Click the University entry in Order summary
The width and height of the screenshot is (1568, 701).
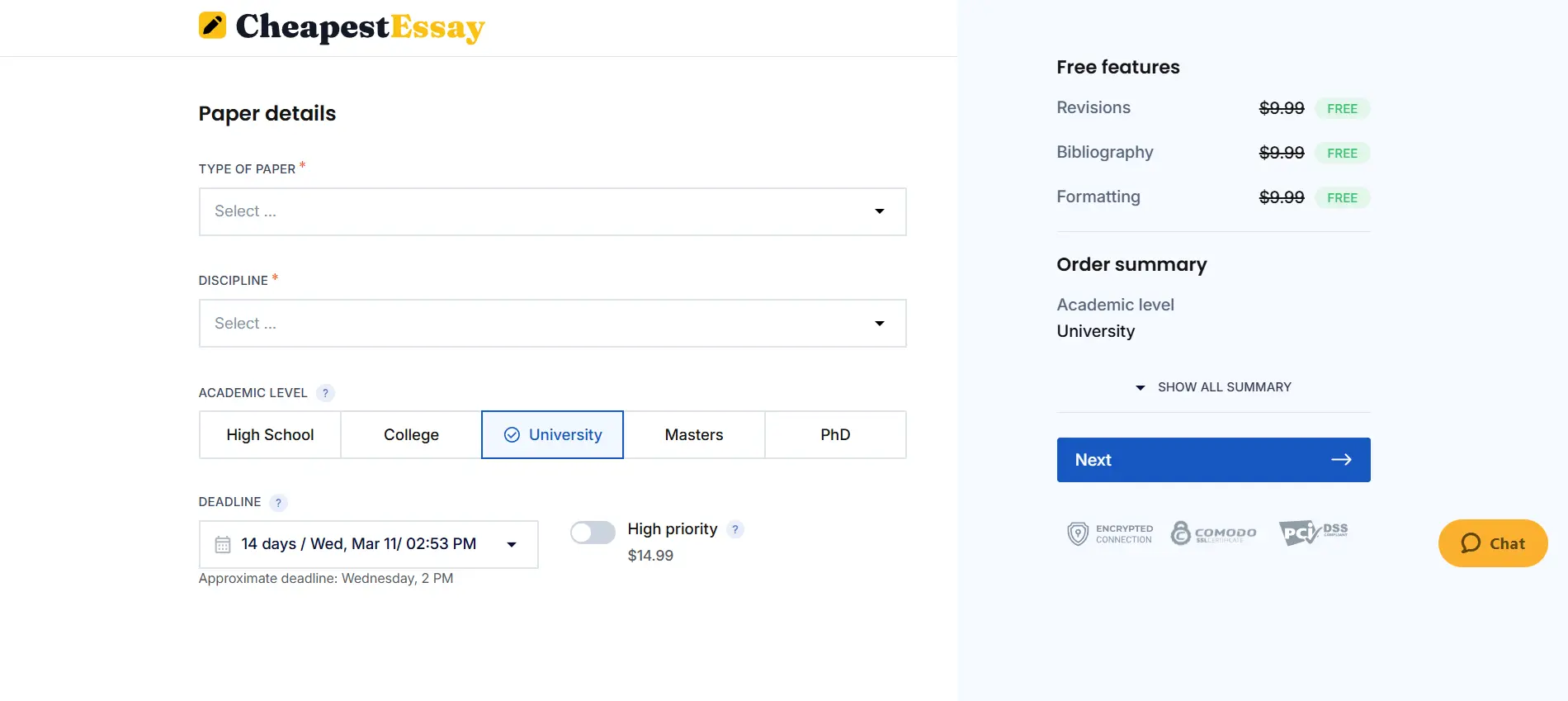pos(1095,331)
